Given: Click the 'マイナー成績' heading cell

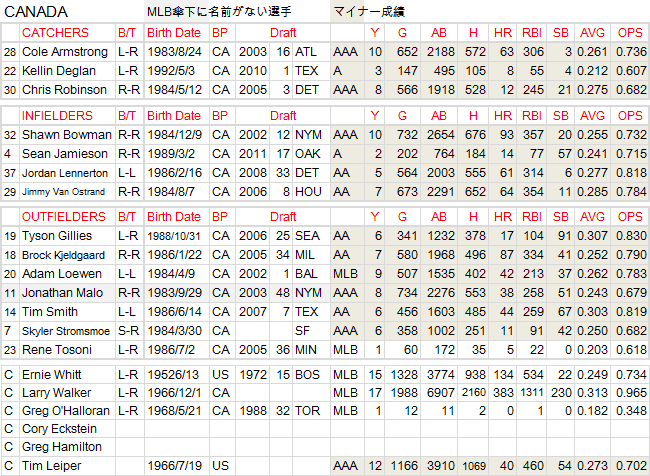Looking at the screenshot, I should point(369,12).
